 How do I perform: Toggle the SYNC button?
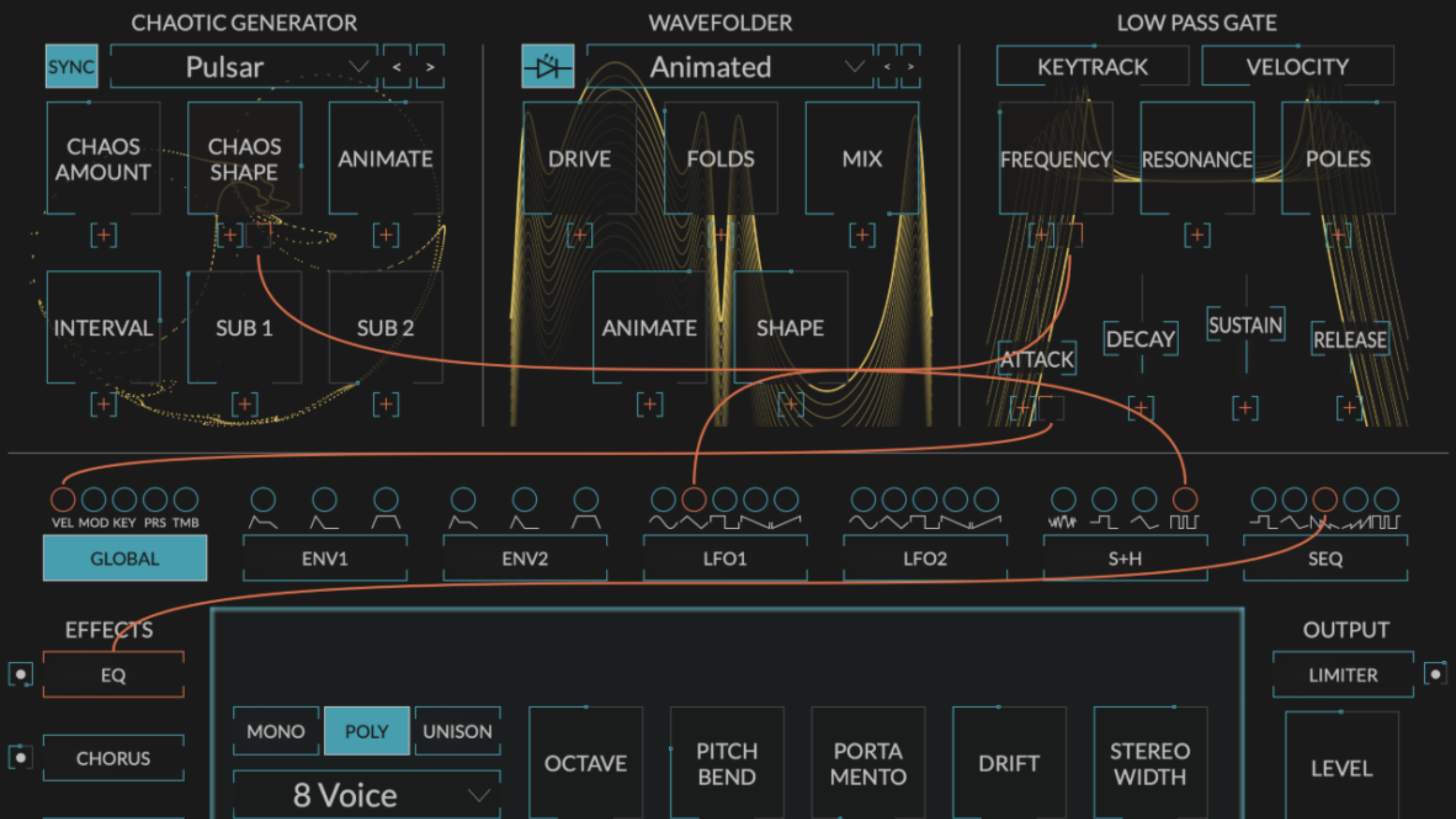72,67
